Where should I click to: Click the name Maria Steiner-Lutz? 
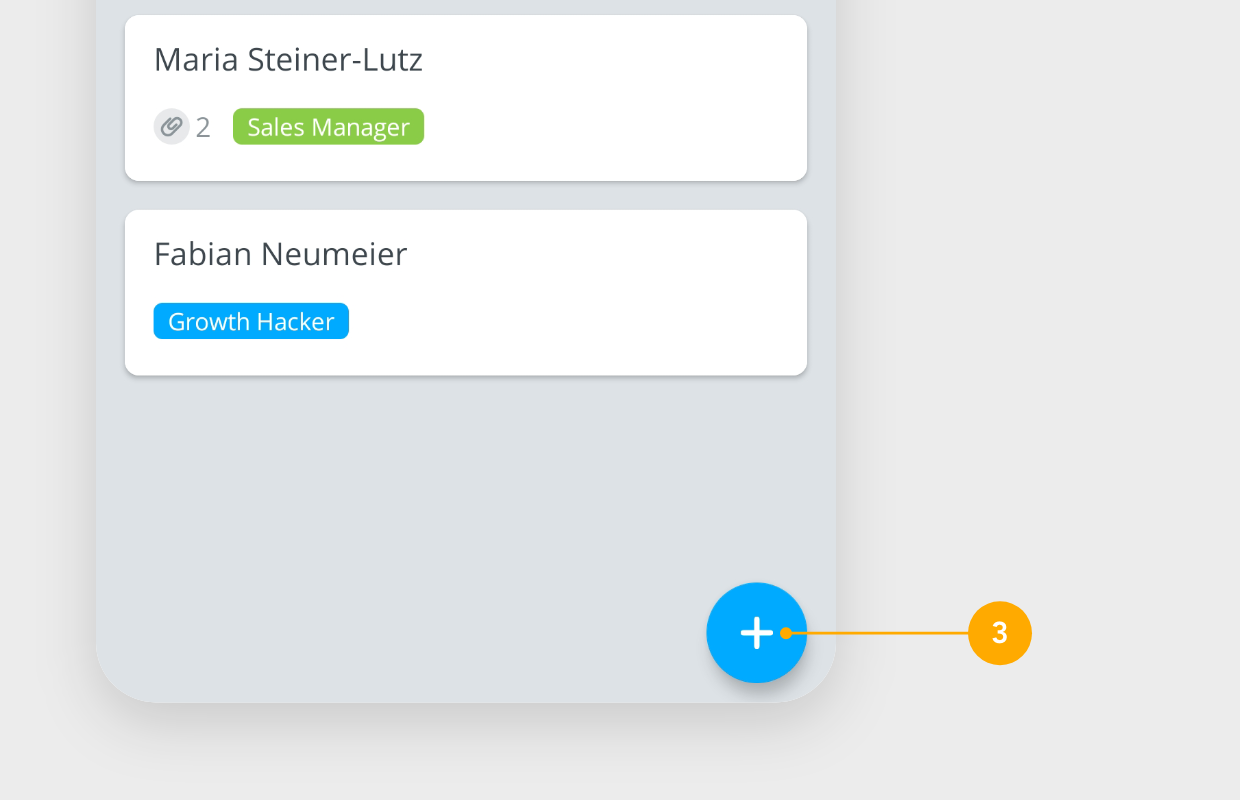(287, 59)
